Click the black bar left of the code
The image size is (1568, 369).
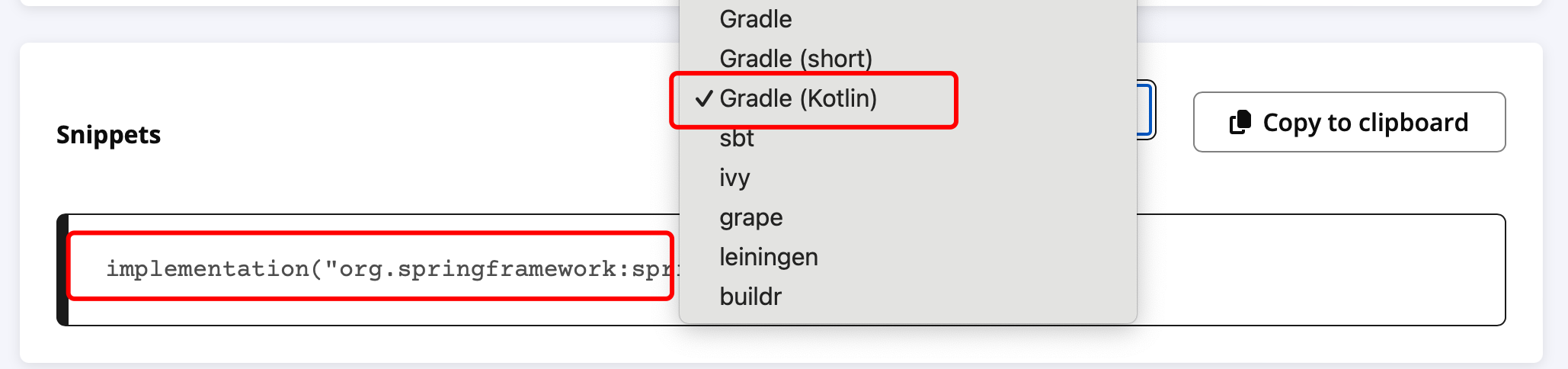tap(62, 270)
